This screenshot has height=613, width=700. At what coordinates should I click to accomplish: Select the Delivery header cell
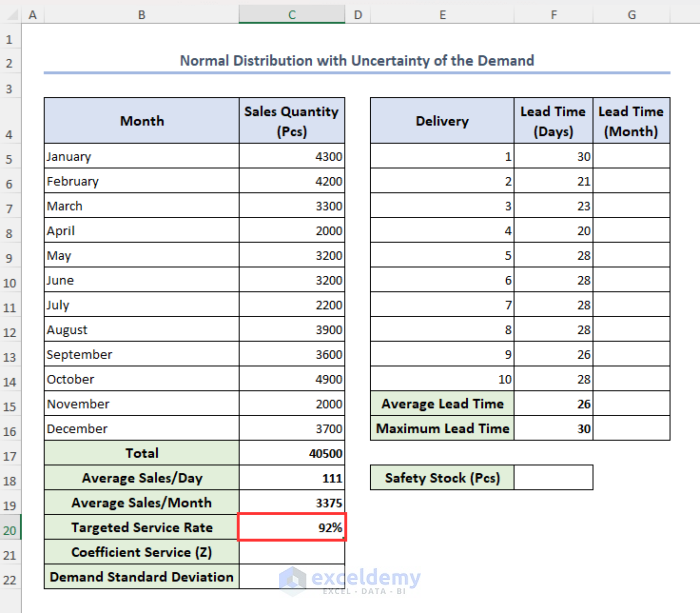(442, 121)
